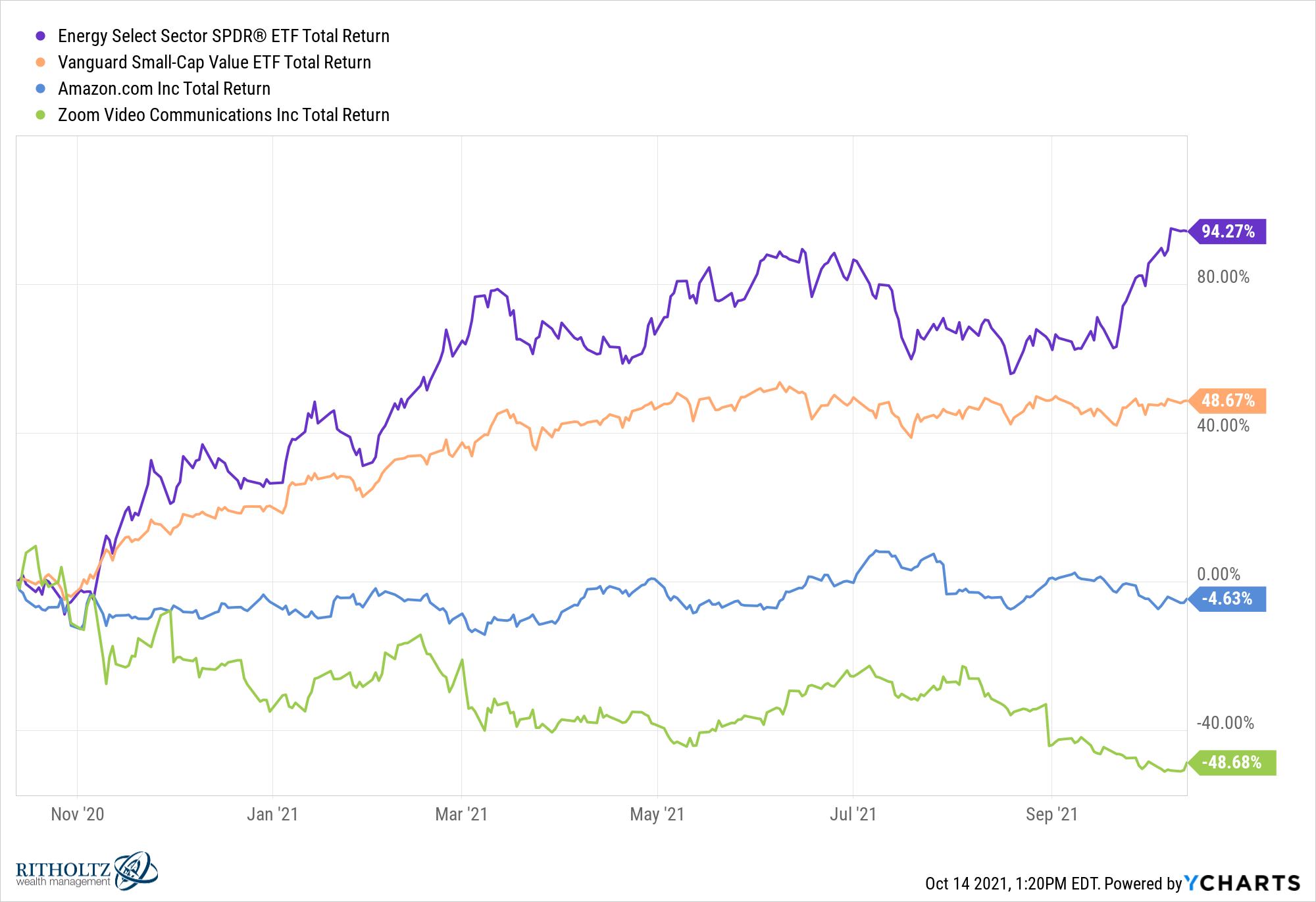
Task: Click the 80.00% y-axis label
Action: point(1223,277)
